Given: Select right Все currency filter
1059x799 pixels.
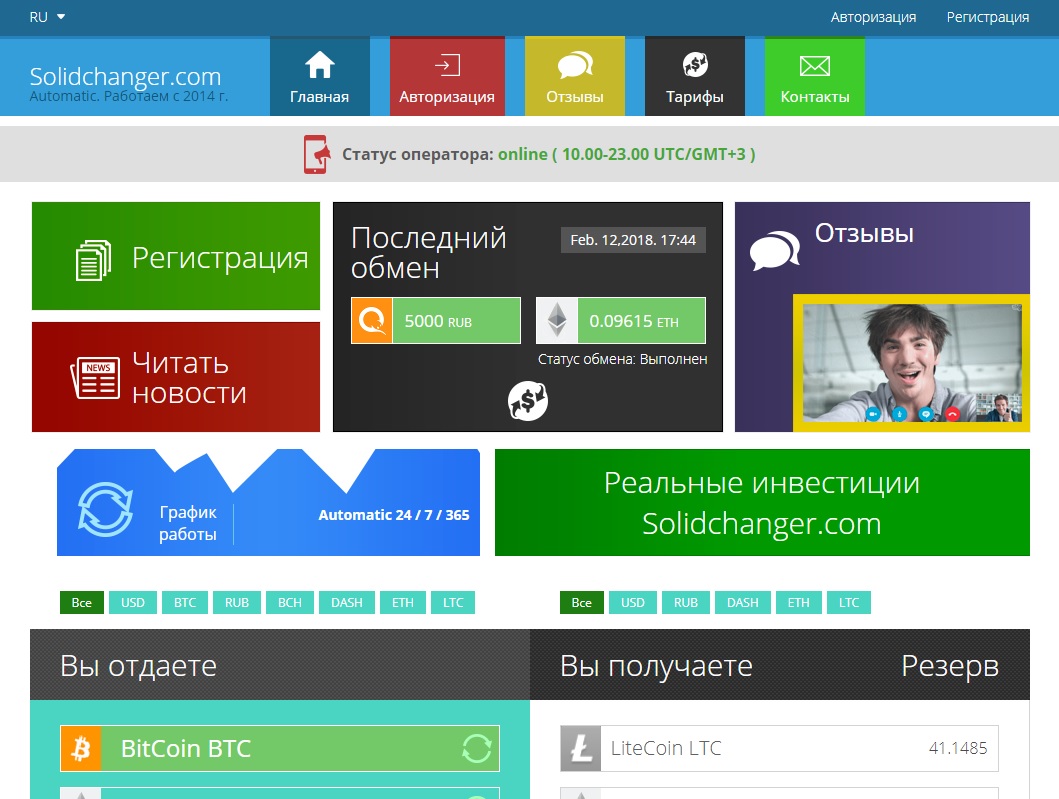Looking at the screenshot, I should click(x=582, y=602).
